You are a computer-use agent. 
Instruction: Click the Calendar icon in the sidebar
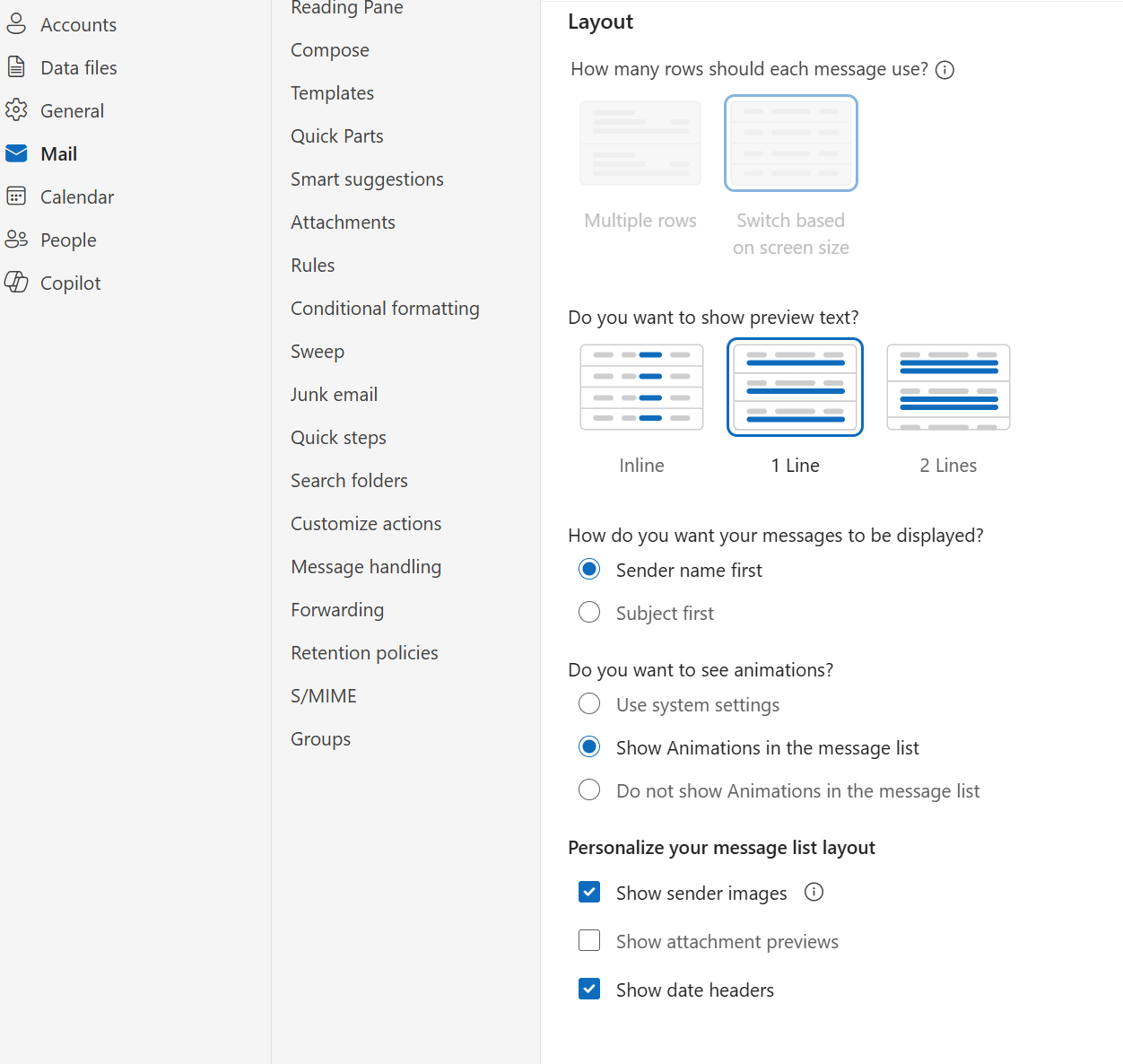(x=16, y=196)
